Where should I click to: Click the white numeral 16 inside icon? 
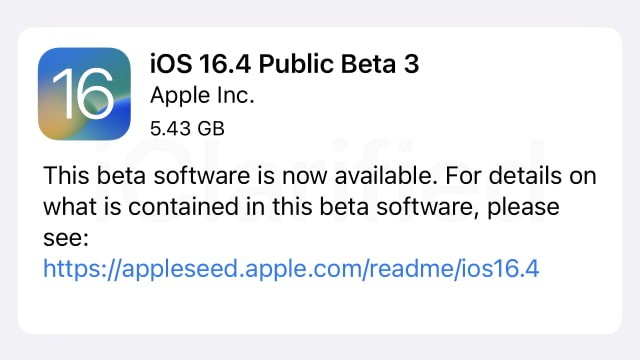coord(83,93)
